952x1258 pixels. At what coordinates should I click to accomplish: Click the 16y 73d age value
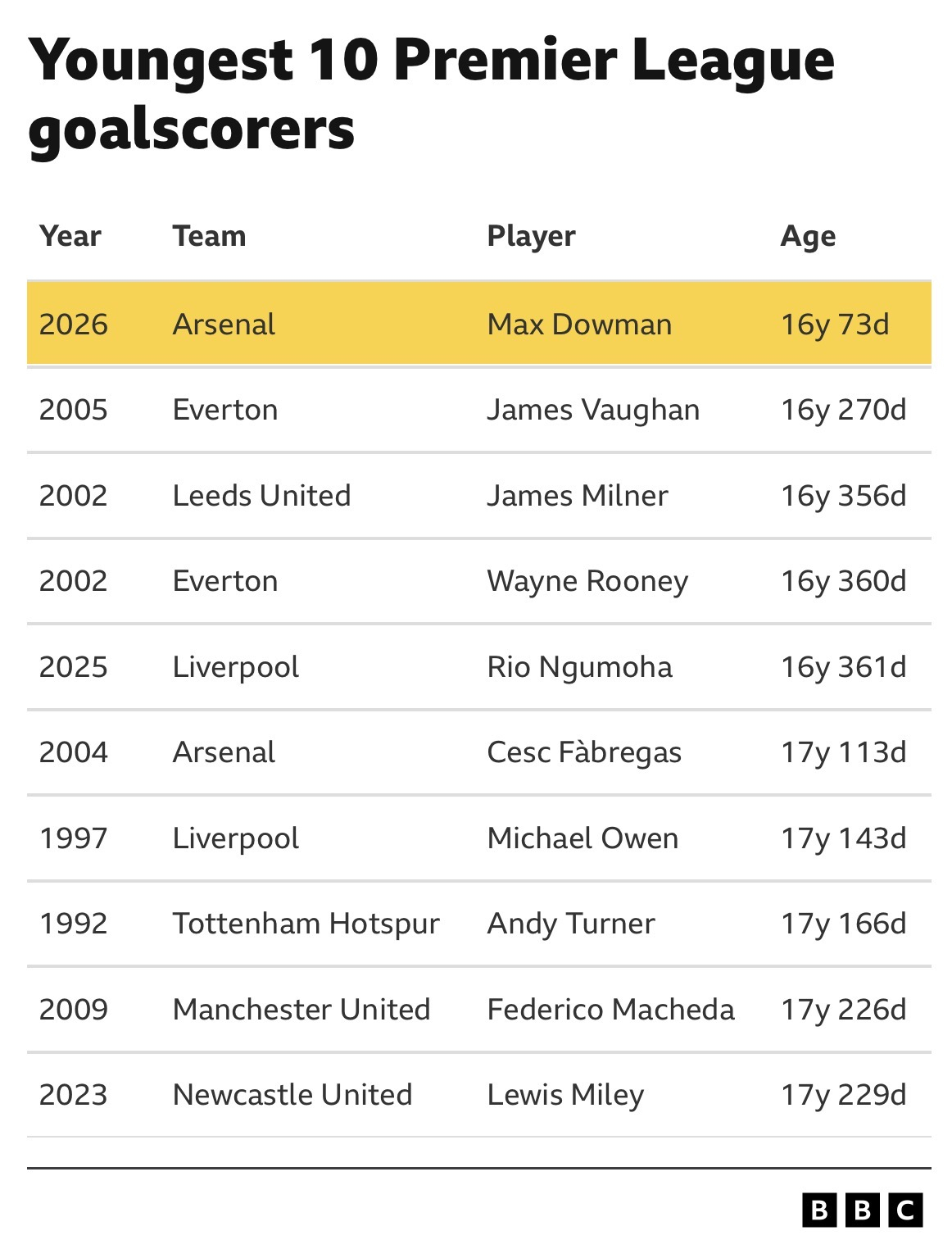[834, 325]
